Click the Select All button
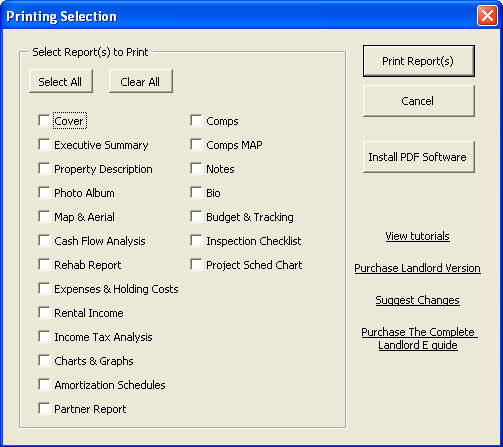 [x=60, y=81]
